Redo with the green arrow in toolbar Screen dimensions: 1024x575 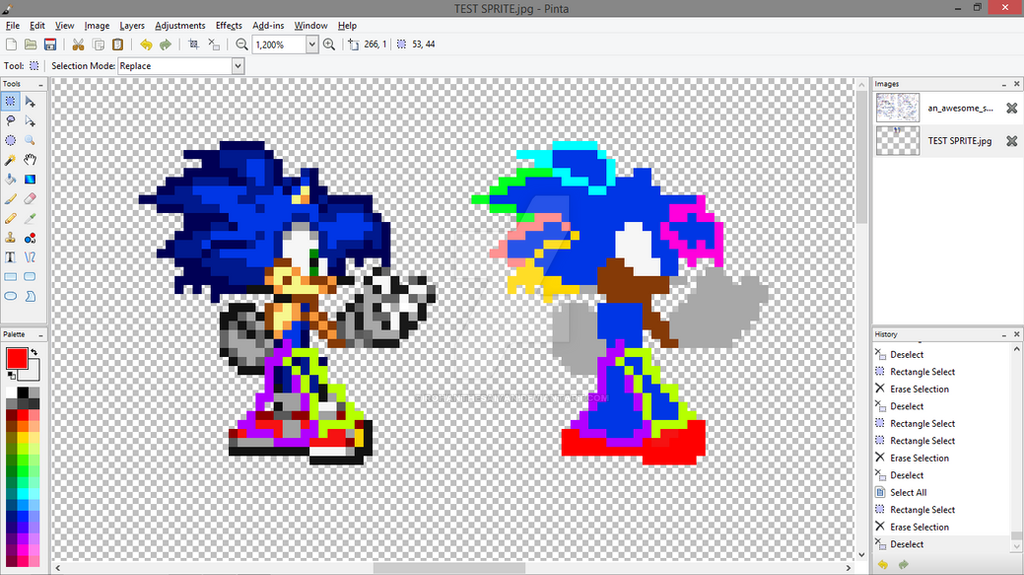coord(165,44)
